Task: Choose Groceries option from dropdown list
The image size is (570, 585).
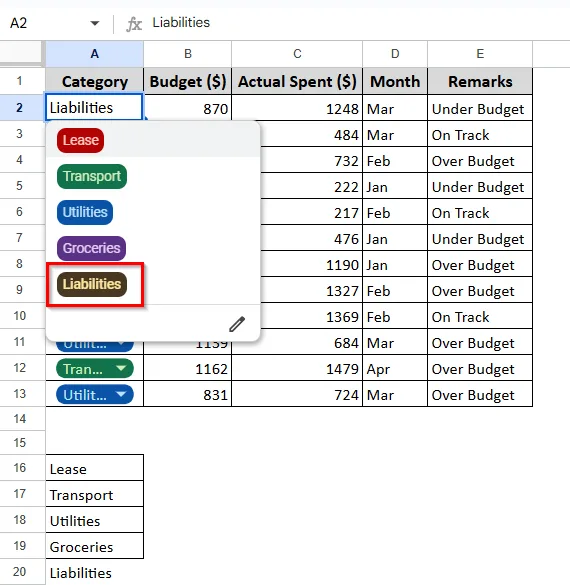Action: (91, 248)
